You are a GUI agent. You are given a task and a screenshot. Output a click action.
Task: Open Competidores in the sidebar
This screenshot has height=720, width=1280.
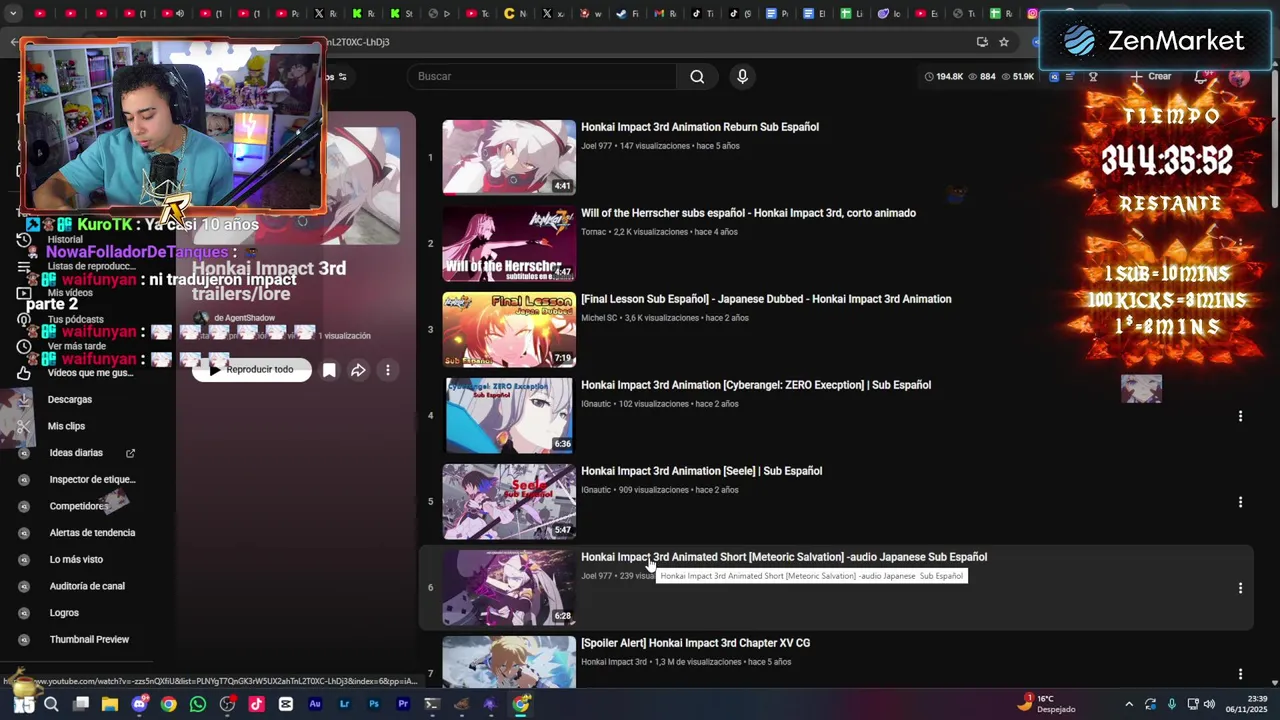[x=79, y=506]
